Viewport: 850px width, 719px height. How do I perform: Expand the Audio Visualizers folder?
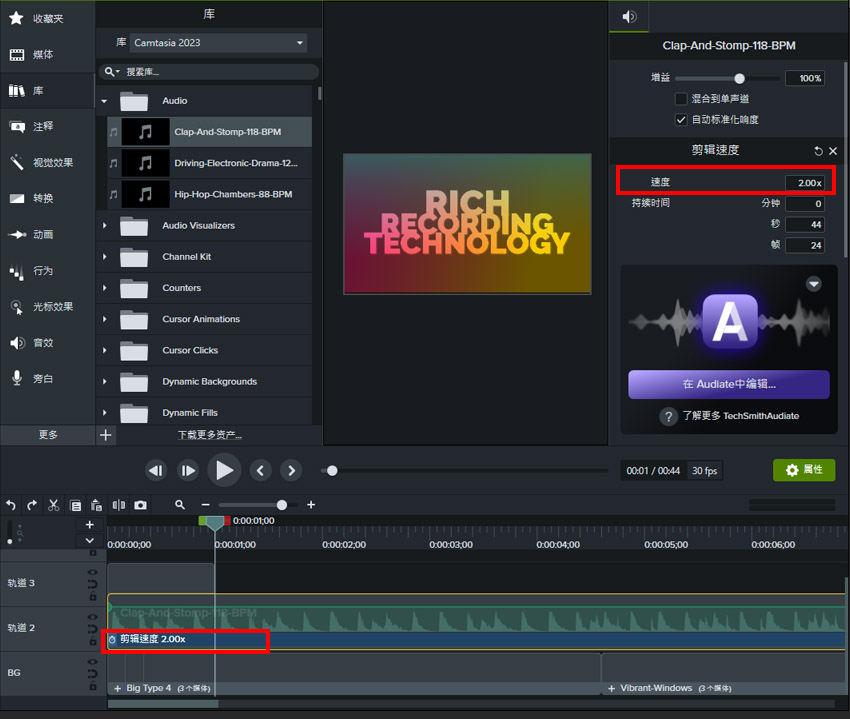(x=104, y=226)
